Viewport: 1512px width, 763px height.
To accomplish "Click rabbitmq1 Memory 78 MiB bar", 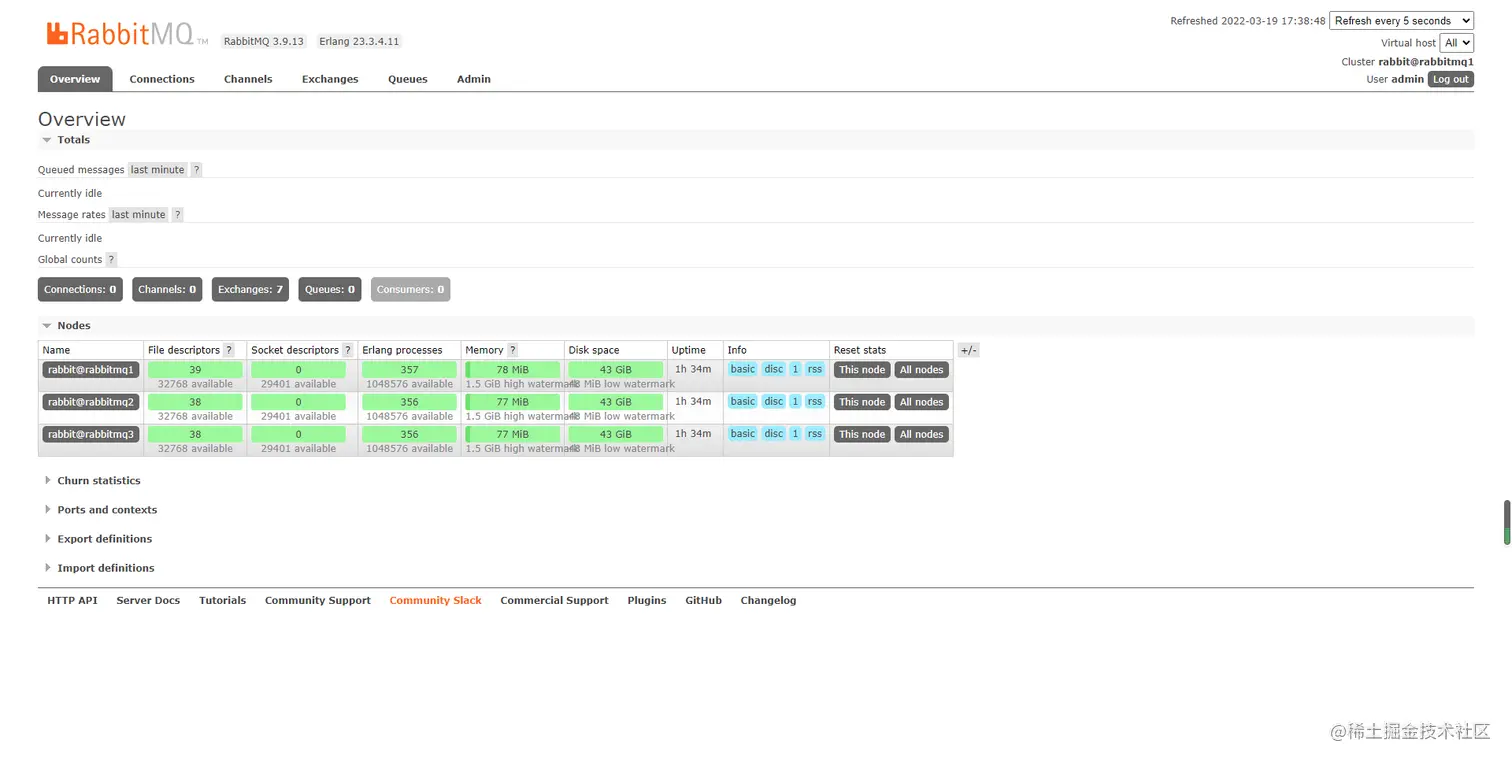I will tap(513, 370).
